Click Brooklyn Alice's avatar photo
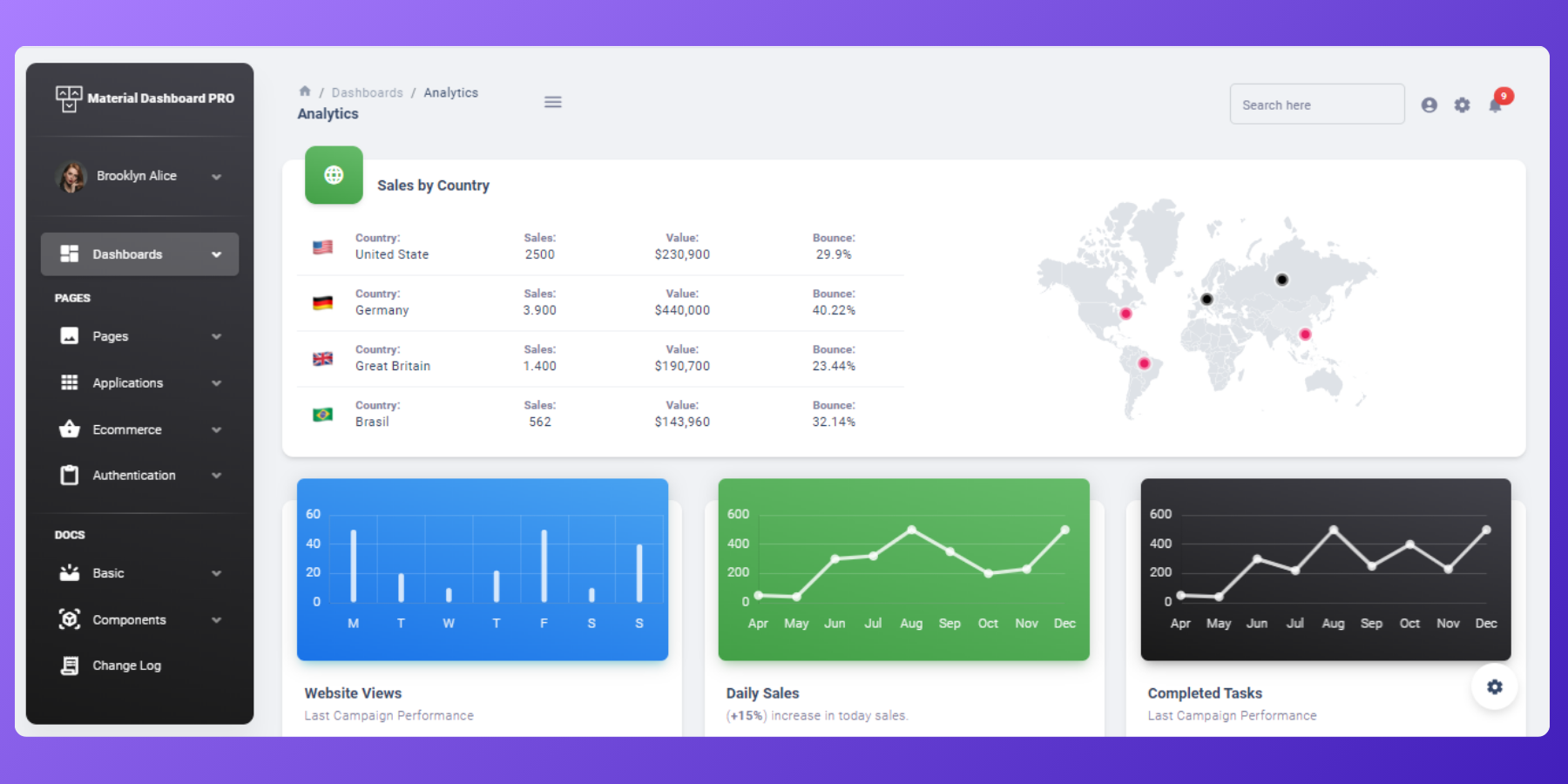Viewport: 1568px width, 784px height. pyautogui.click(x=71, y=176)
